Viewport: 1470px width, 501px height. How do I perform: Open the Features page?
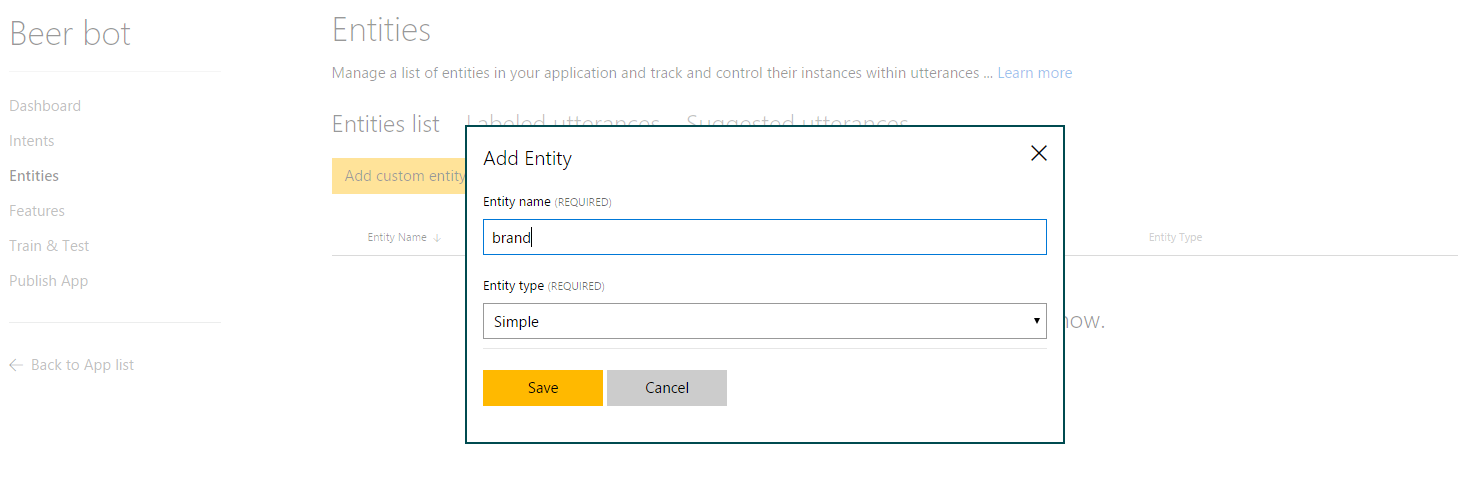click(x=37, y=211)
